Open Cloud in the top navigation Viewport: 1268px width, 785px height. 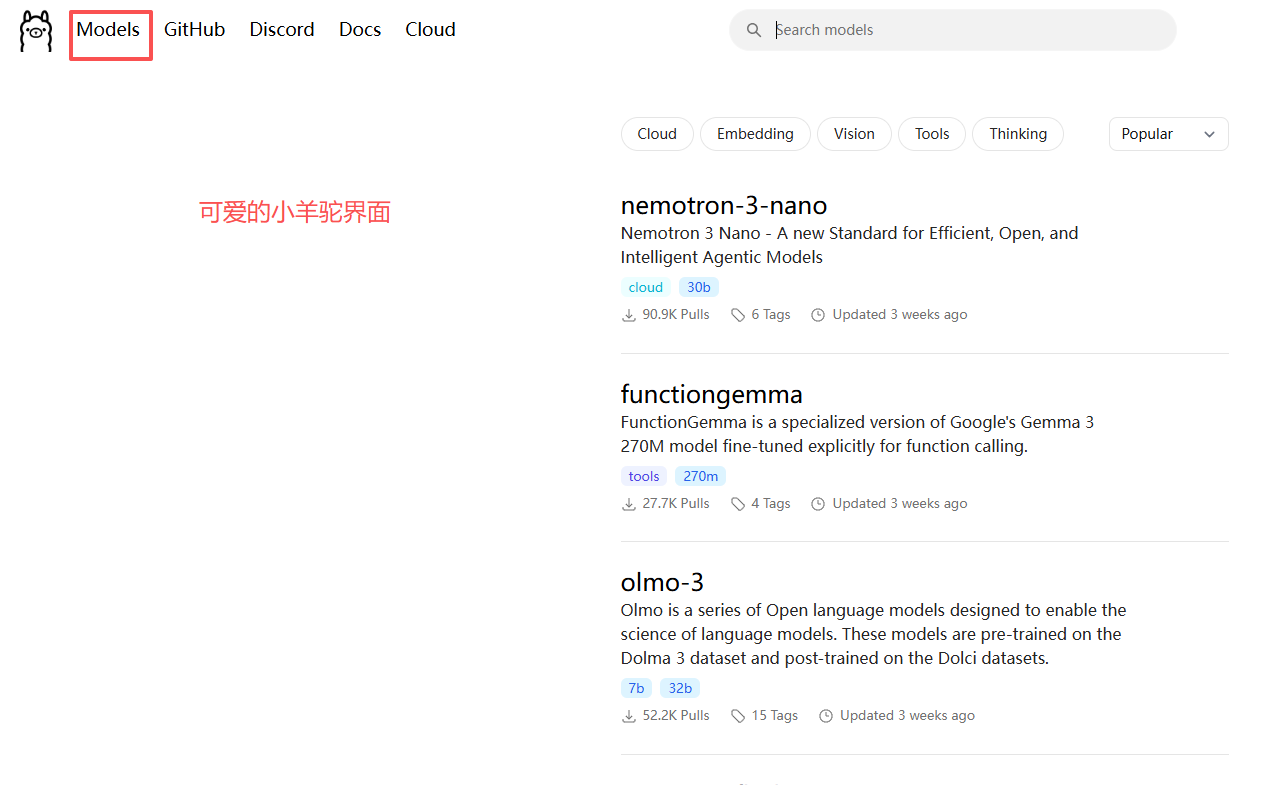(430, 30)
